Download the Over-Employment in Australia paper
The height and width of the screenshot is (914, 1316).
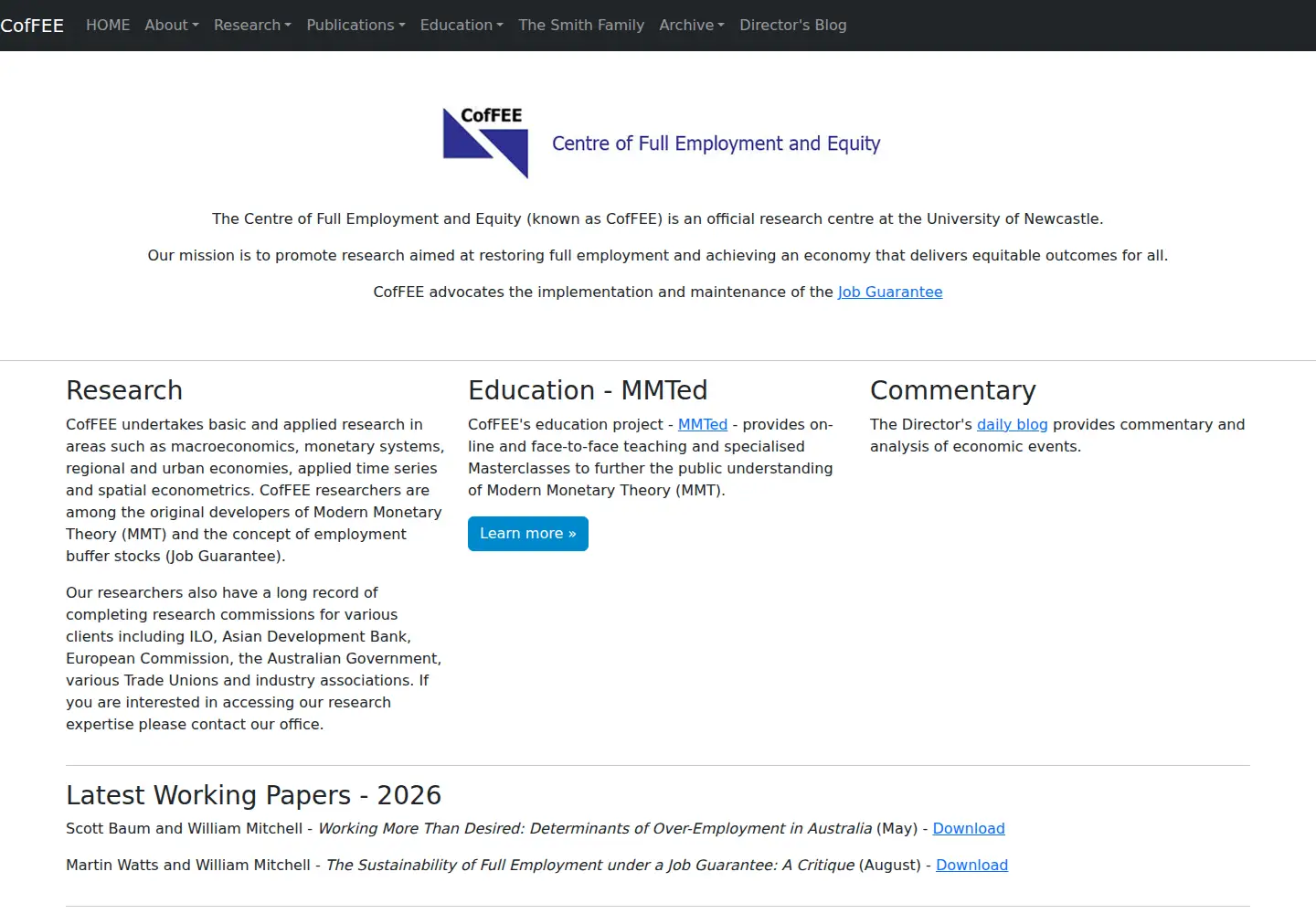click(969, 829)
